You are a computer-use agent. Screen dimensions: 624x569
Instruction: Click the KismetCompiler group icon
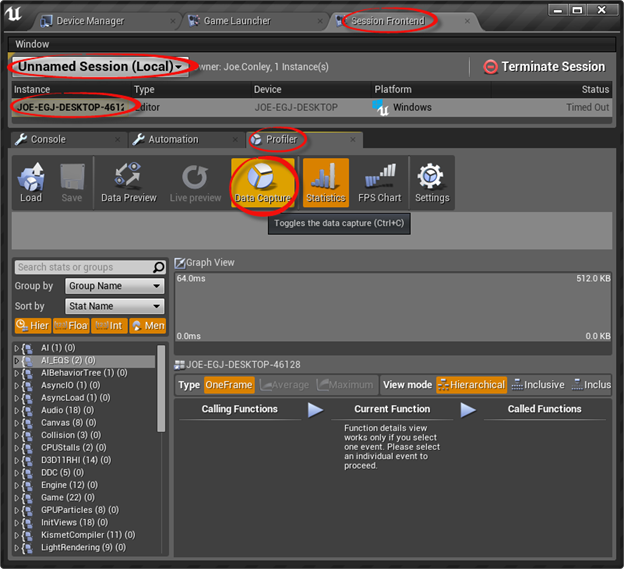pos(27,535)
